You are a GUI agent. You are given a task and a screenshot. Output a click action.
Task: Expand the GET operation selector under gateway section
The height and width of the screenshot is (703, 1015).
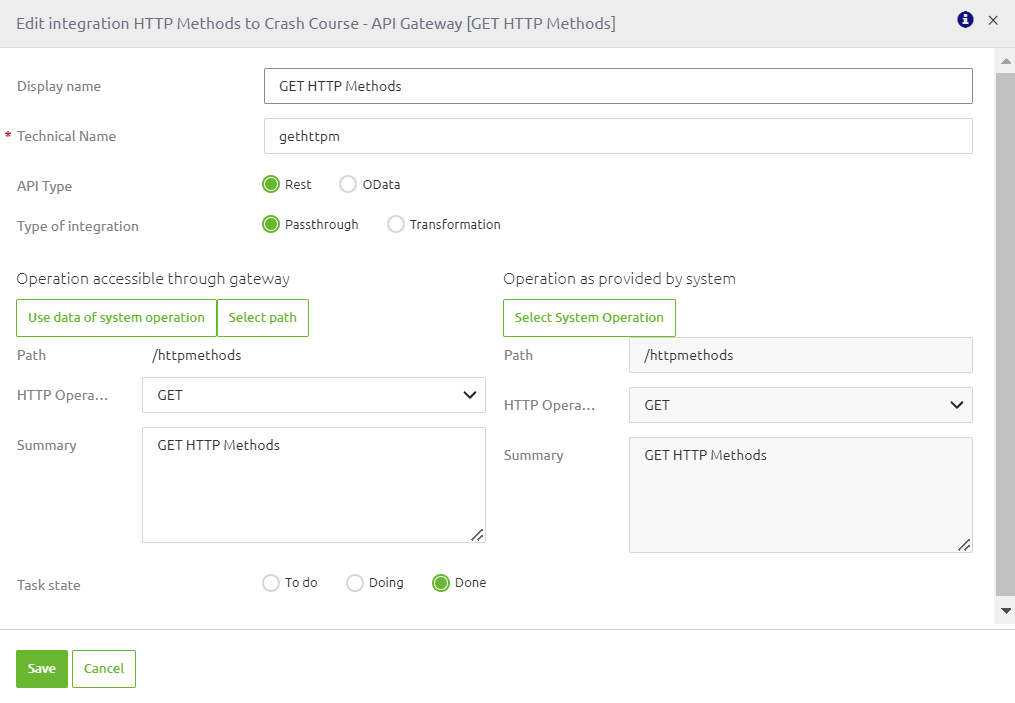314,395
